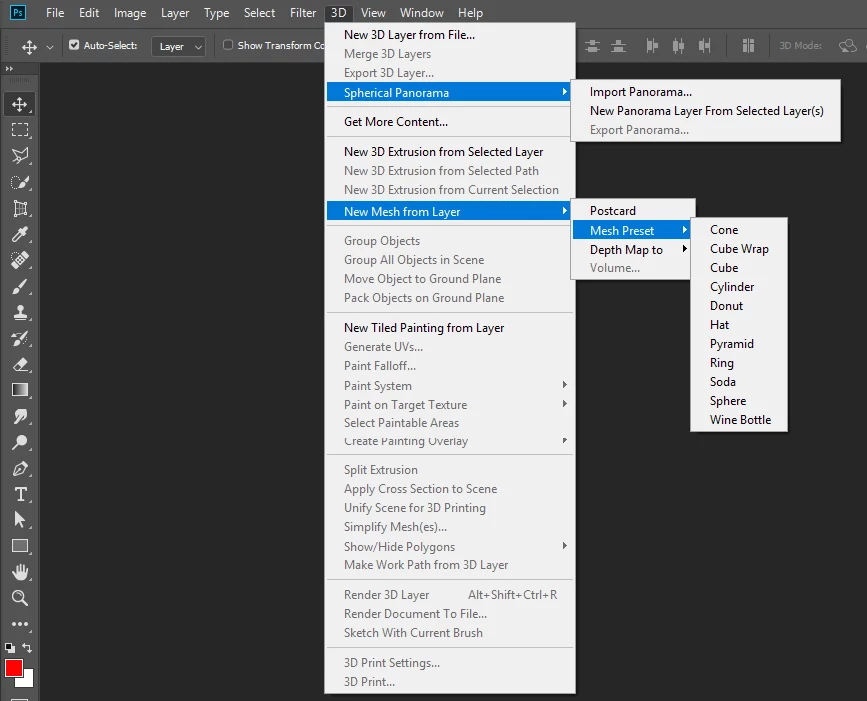Screen dimensions: 867x701
Task: Select the Smudge tool
Action: tap(20, 416)
